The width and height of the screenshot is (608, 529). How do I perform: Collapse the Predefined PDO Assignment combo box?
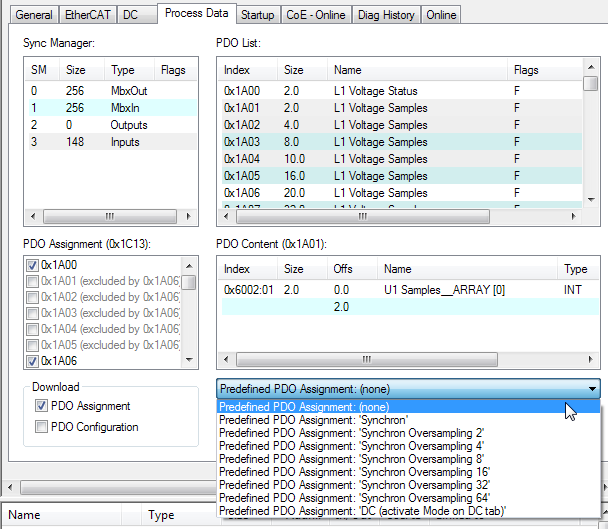point(408,389)
